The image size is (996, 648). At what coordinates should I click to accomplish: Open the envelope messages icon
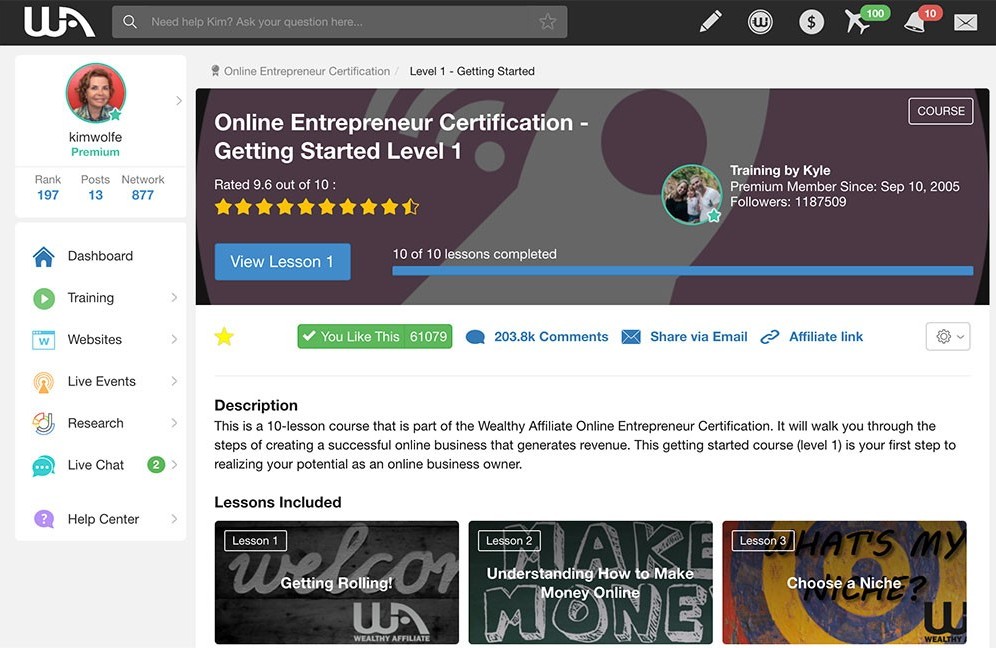click(966, 22)
